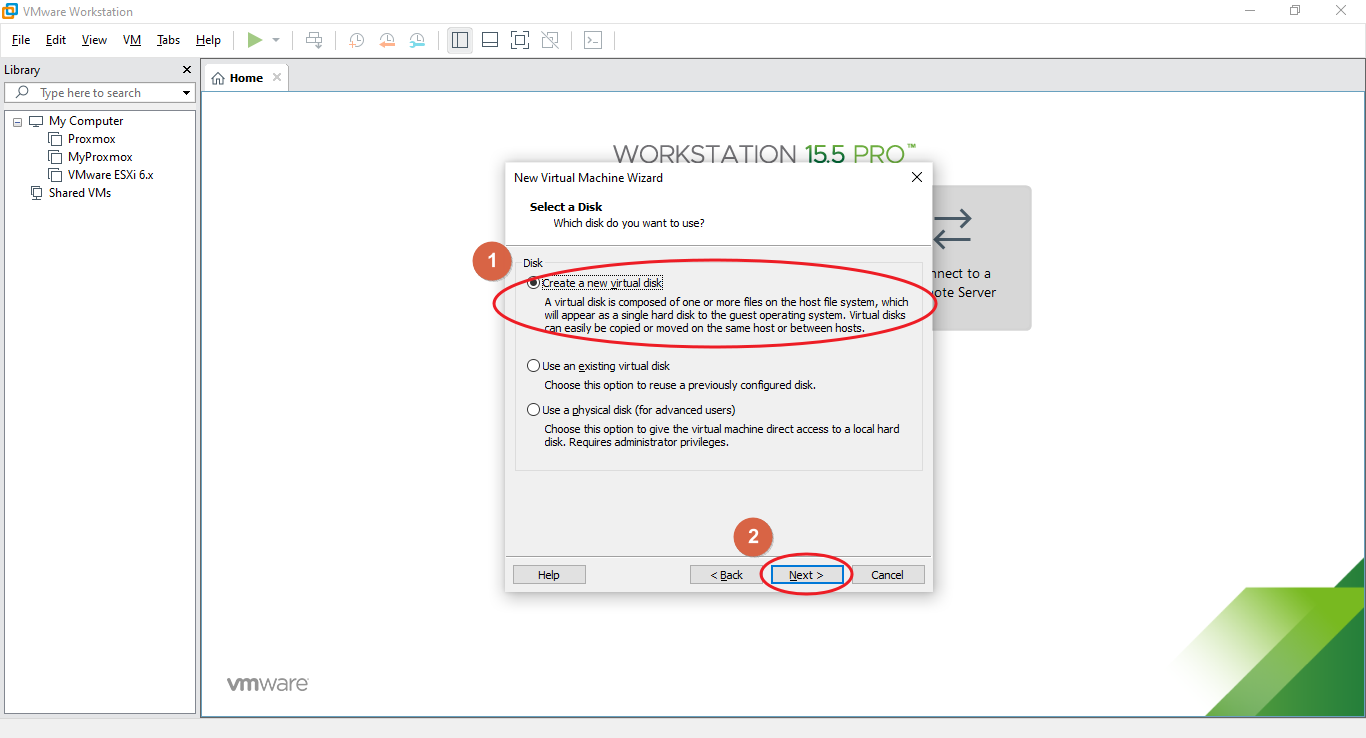The height and width of the screenshot is (738, 1366).
Task: Click the green Power On play icon
Action: tap(255, 40)
